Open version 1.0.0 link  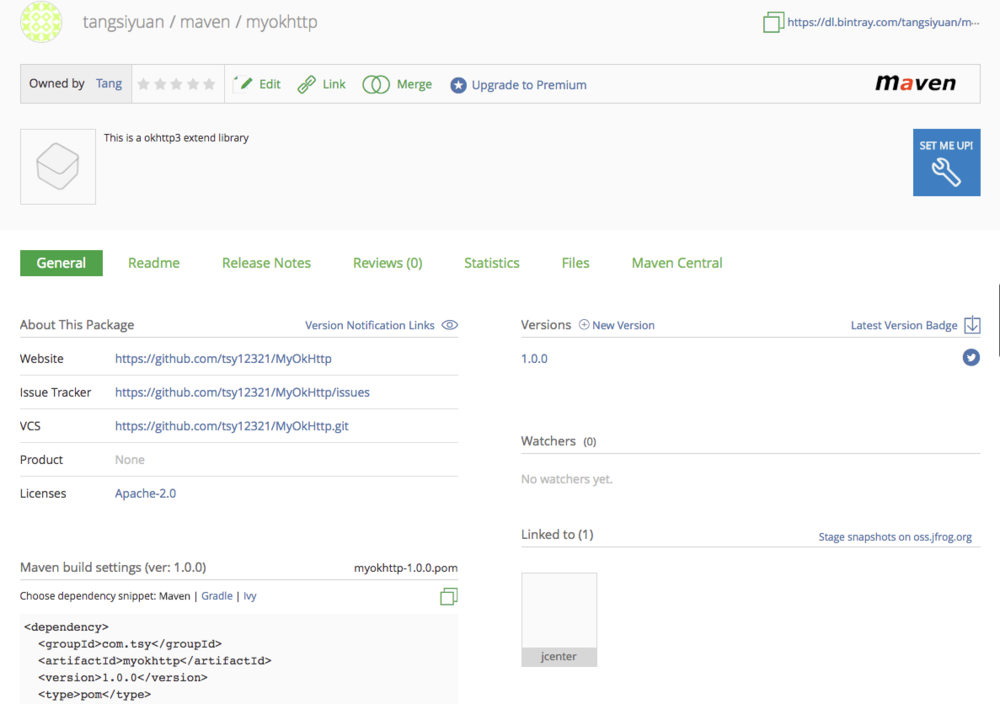click(x=534, y=358)
